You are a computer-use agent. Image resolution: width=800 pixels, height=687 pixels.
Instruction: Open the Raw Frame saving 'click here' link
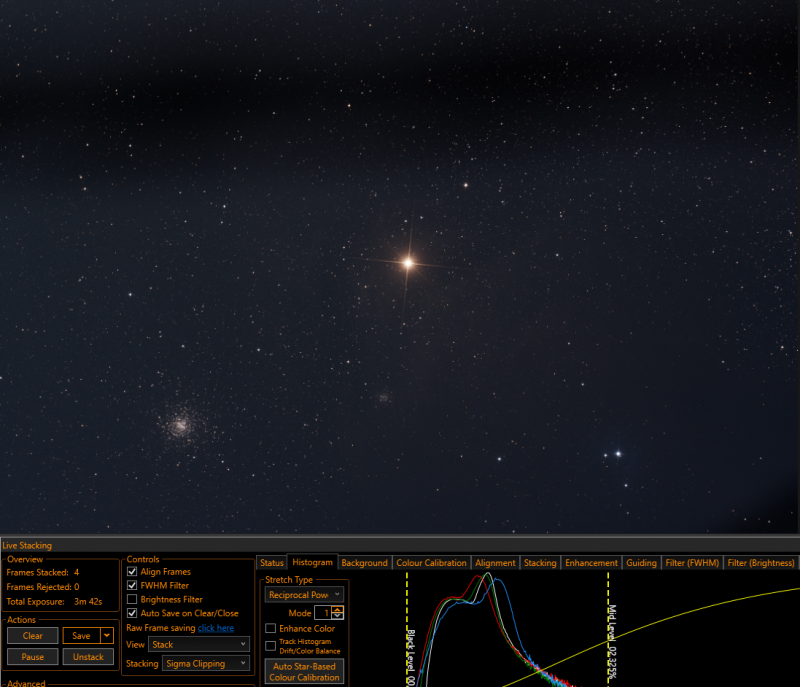click(216, 628)
